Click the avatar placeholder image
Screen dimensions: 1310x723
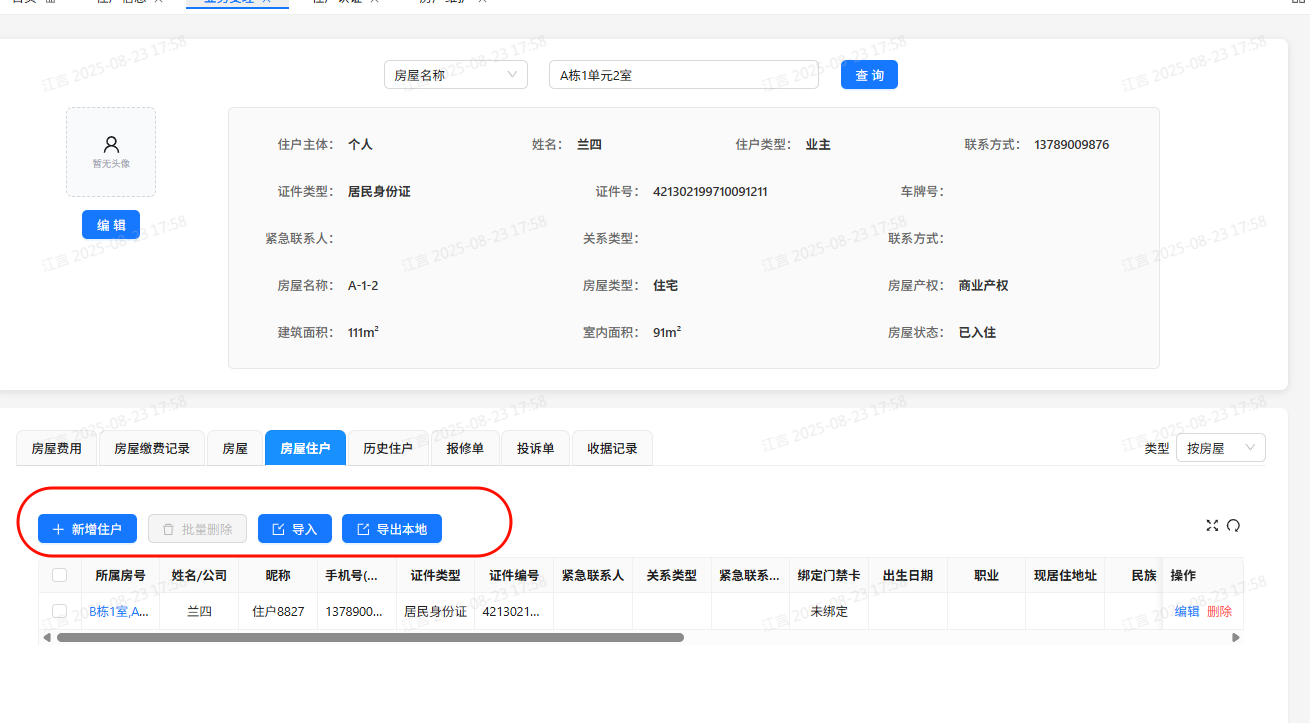pyautogui.click(x=111, y=152)
